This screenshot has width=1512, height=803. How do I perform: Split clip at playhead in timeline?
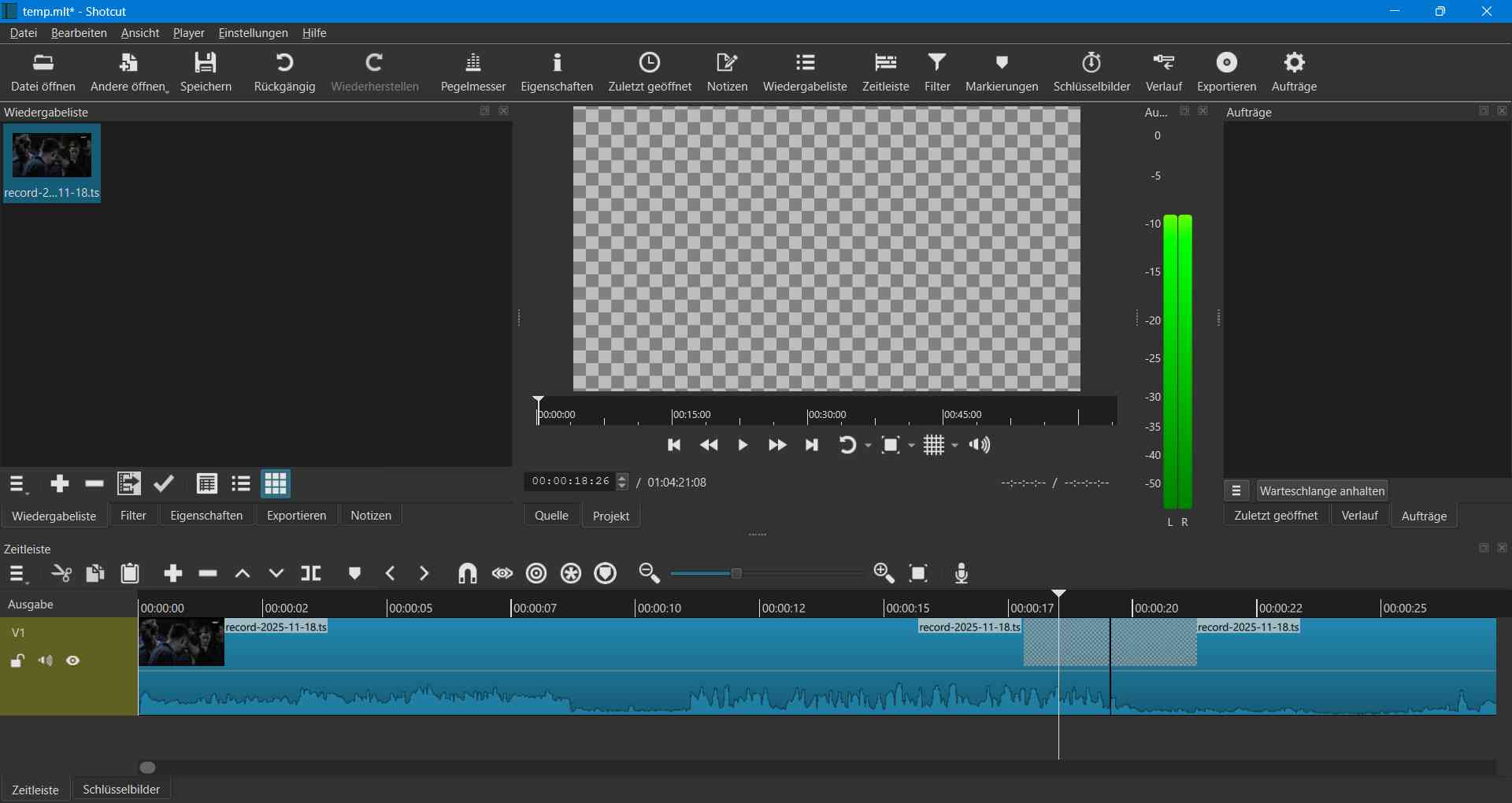tap(311, 573)
